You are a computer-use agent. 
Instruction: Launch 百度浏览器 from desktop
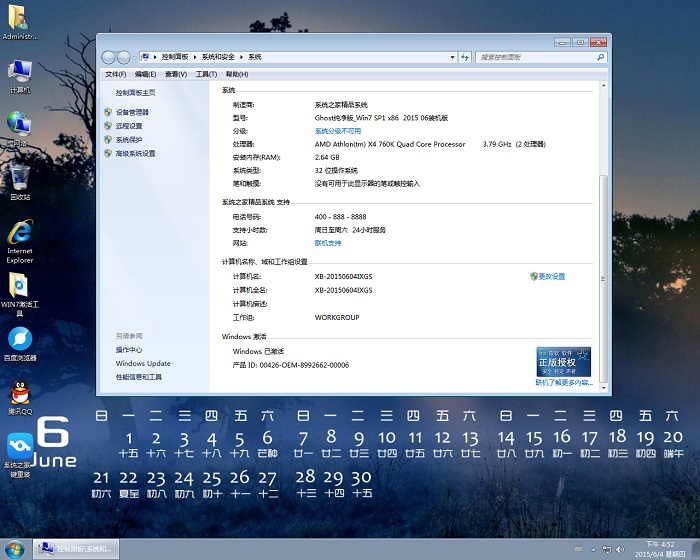[x=20, y=340]
